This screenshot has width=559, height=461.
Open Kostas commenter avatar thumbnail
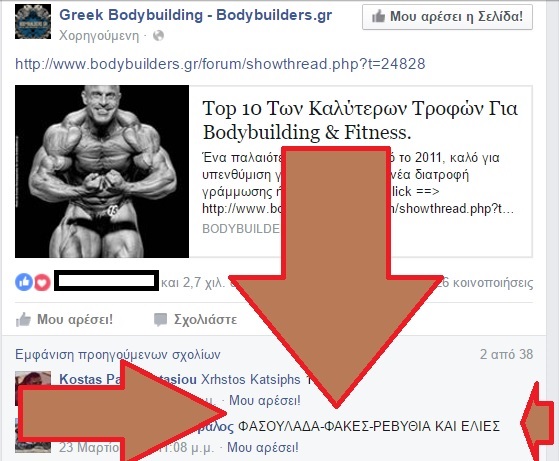33,379
